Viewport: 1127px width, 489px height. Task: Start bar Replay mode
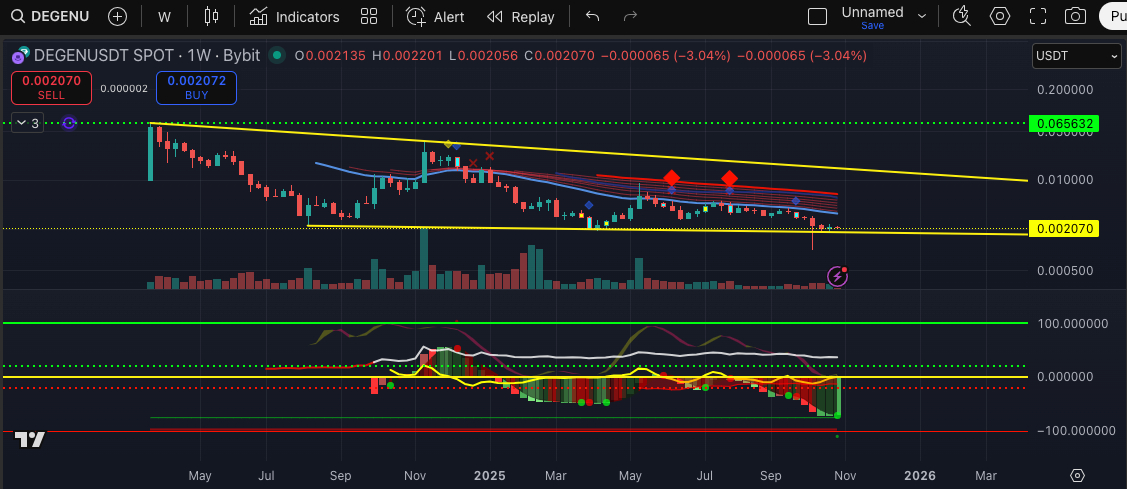520,17
